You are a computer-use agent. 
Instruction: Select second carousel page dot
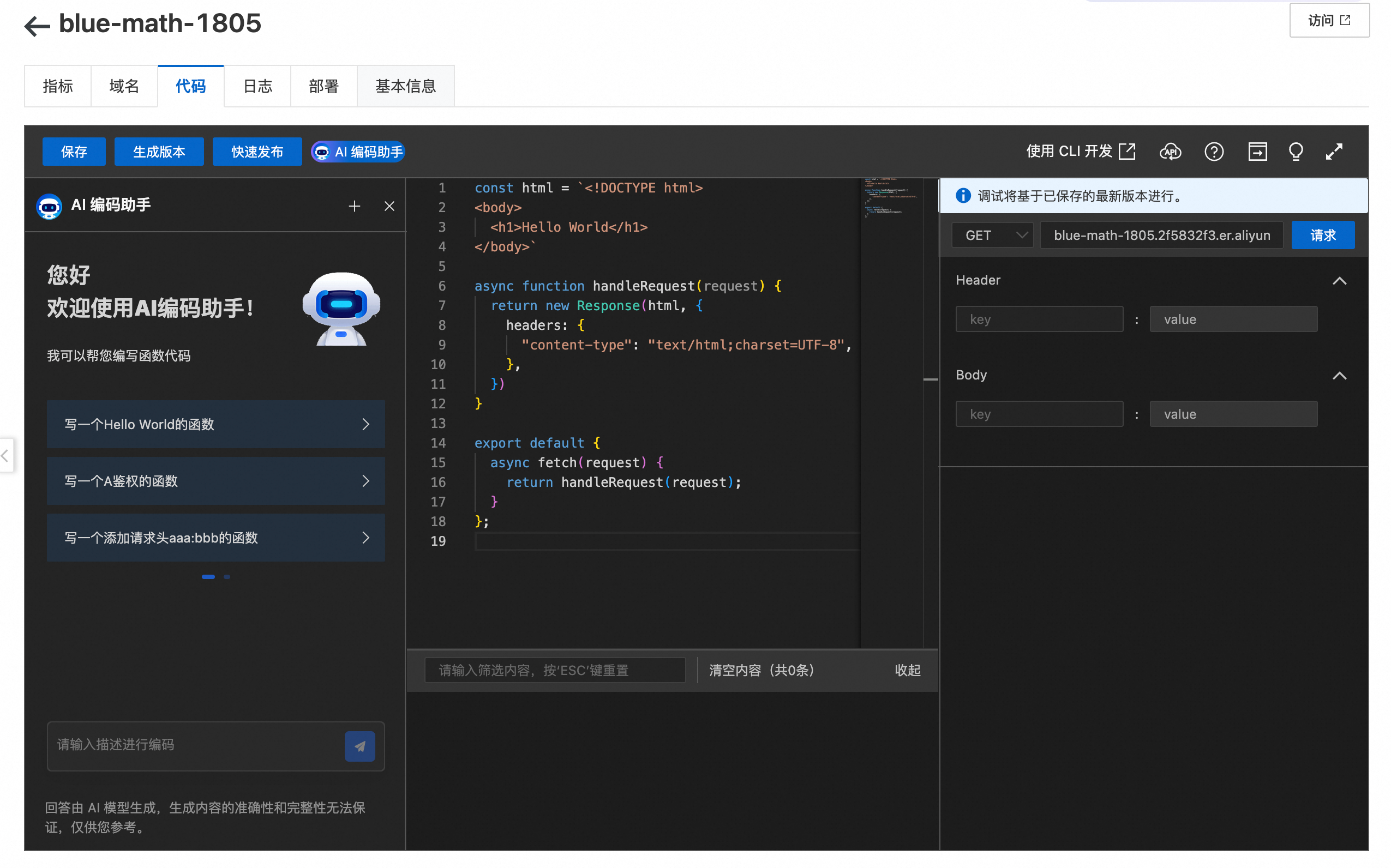point(227,576)
